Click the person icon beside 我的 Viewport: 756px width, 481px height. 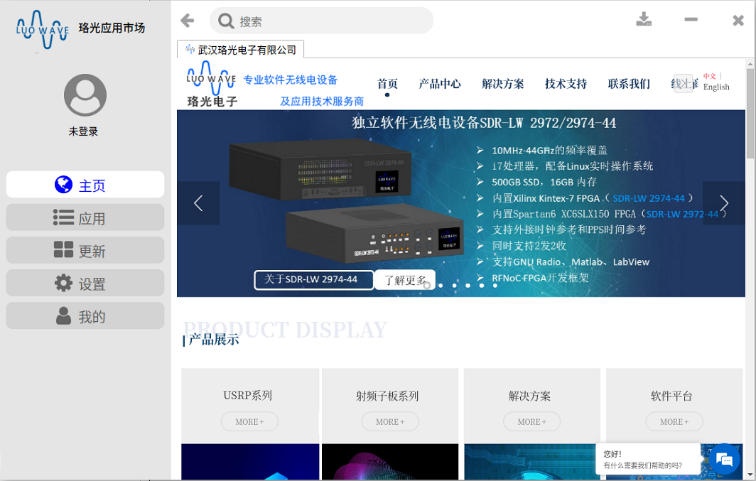pyautogui.click(x=63, y=316)
